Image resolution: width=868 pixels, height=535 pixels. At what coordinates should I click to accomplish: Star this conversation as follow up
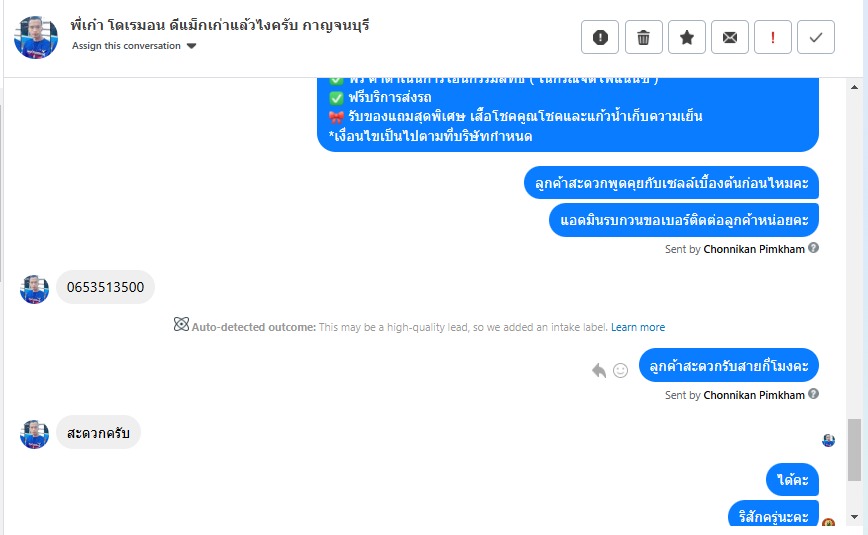(686, 37)
